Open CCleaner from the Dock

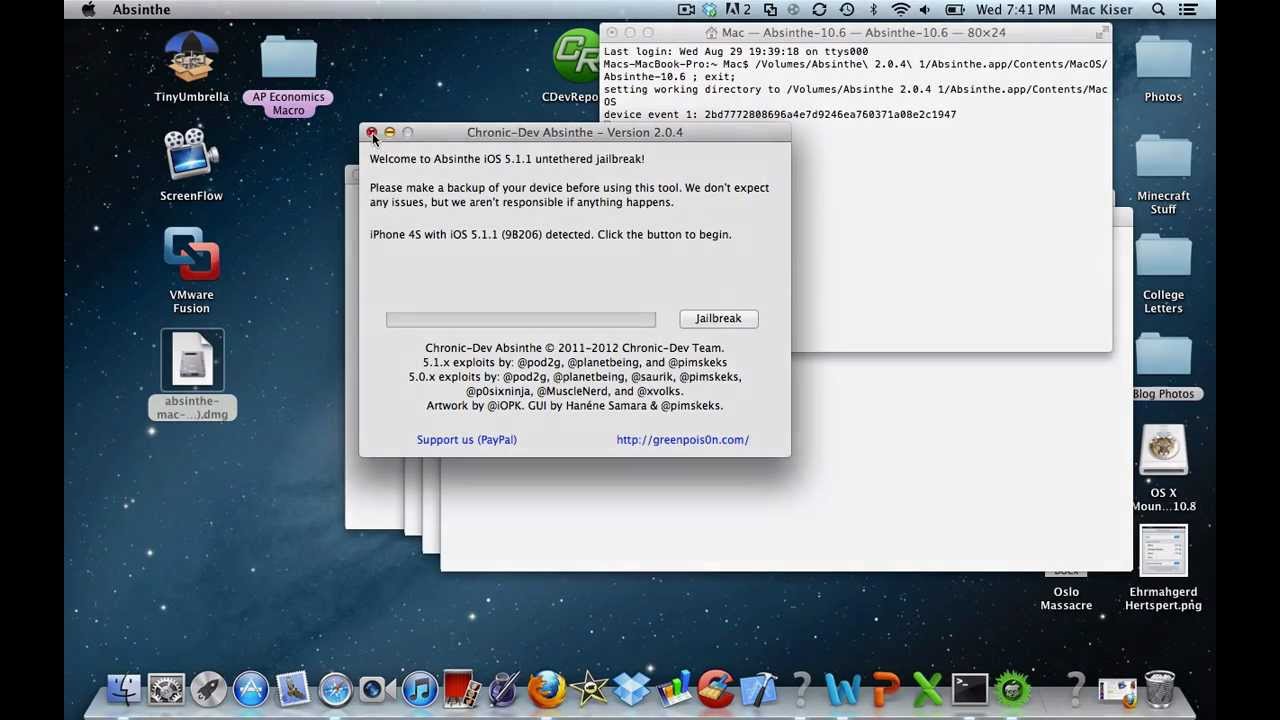(716, 689)
